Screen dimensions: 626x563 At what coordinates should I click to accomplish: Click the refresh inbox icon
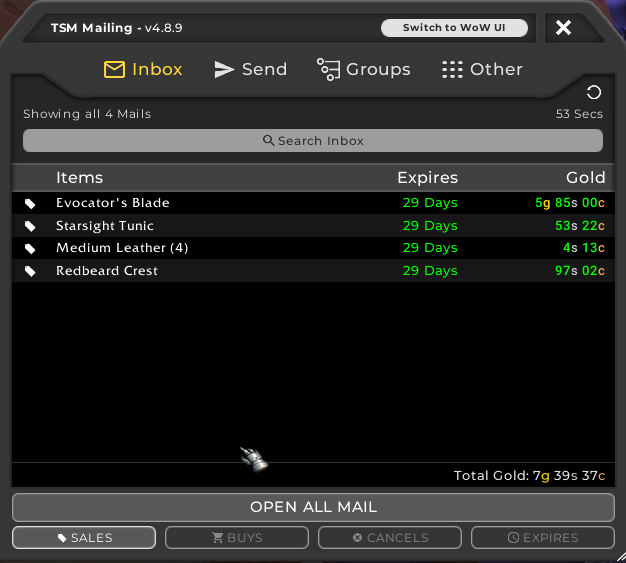tap(594, 93)
